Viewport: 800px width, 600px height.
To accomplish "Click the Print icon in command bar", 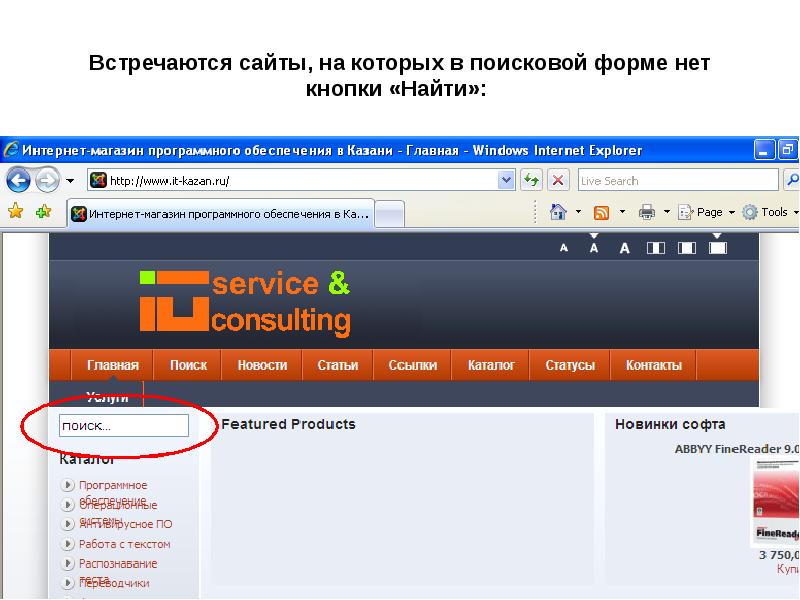I will (x=647, y=212).
